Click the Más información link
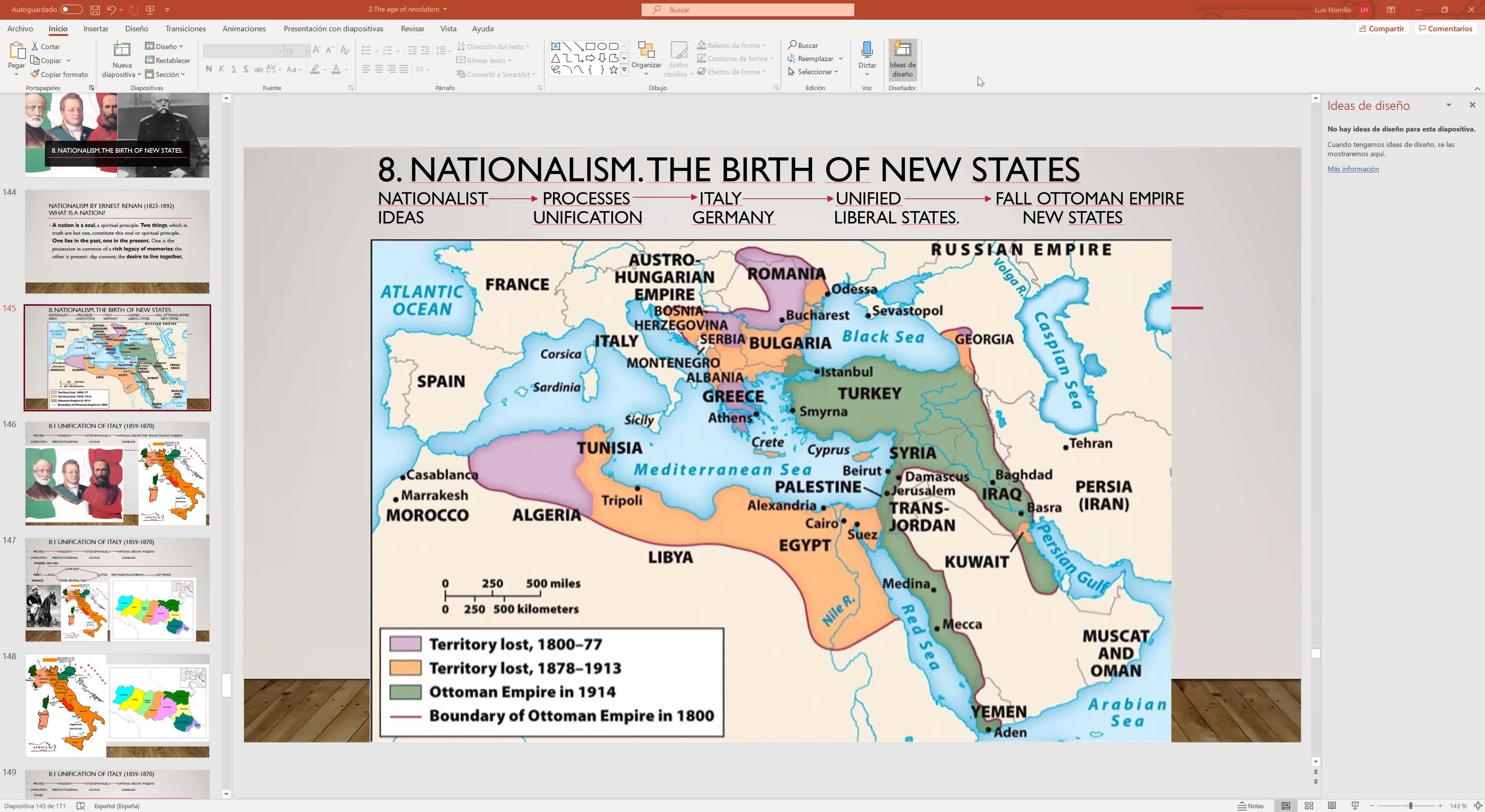 click(x=1352, y=169)
